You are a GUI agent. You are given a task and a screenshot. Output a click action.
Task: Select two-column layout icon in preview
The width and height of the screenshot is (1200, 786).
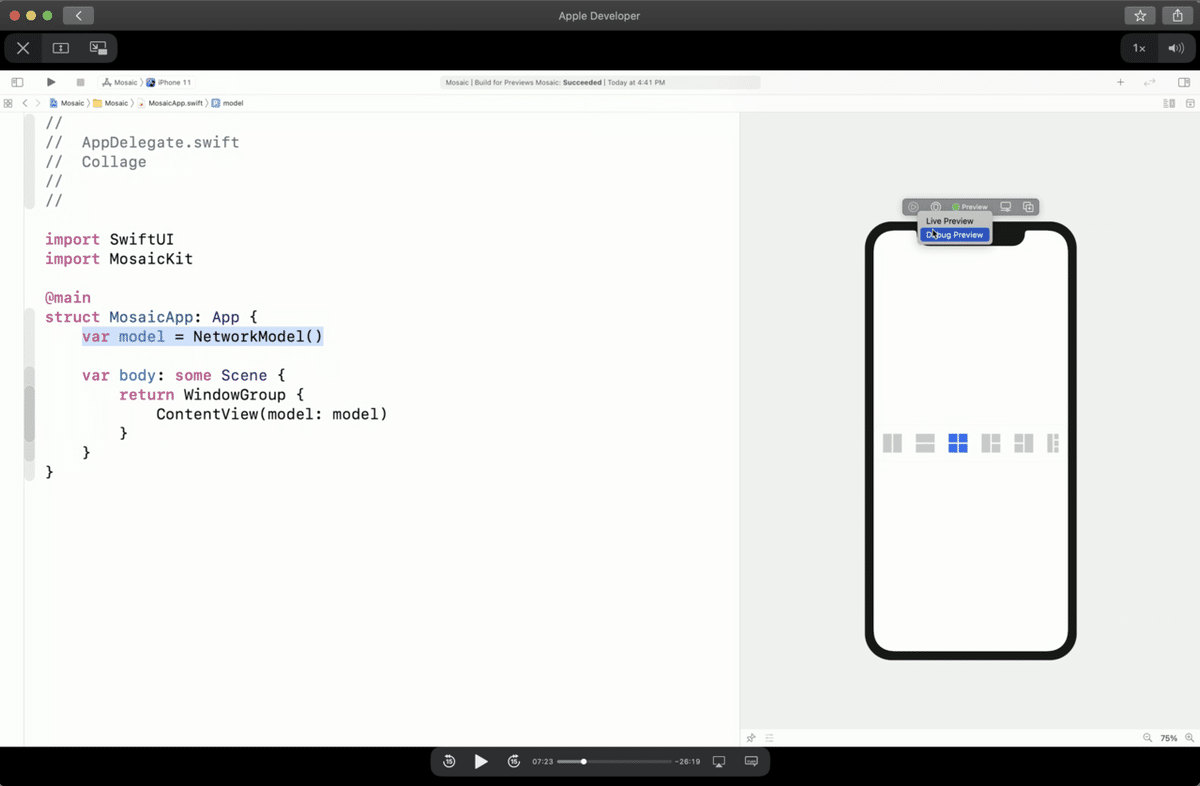pos(892,443)
